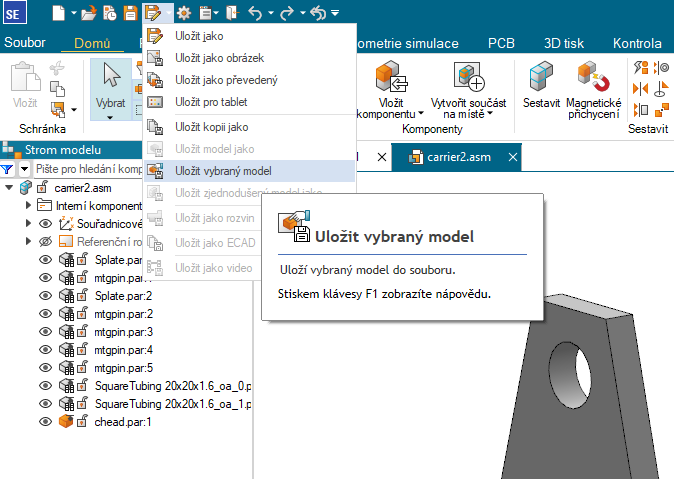
Task: Toggle visibility of mtgpin.par:3
Action: coord(45,331)
